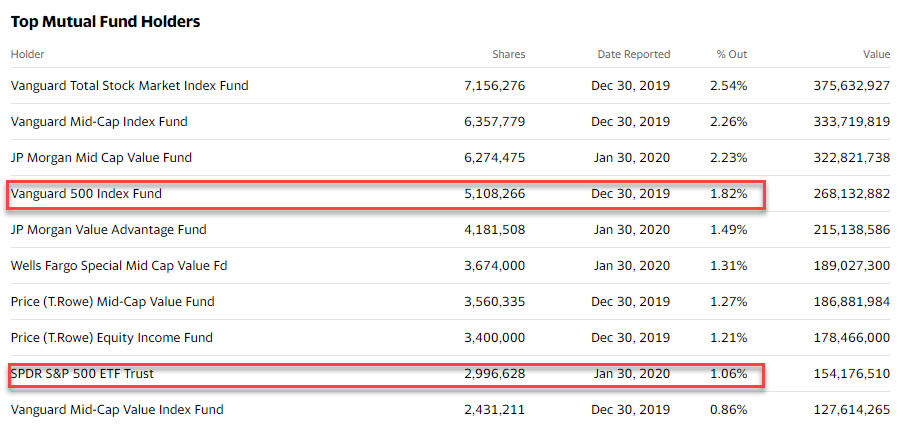Click value 268,132,882
Viewport: 907px width, 426px height.
tap(853, 194)
